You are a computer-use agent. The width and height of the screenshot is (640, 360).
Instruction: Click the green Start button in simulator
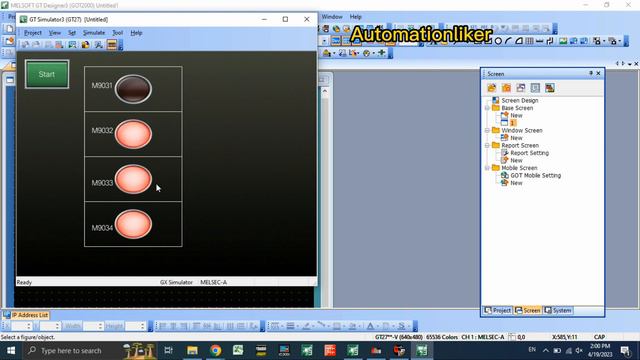pos(47,74)
